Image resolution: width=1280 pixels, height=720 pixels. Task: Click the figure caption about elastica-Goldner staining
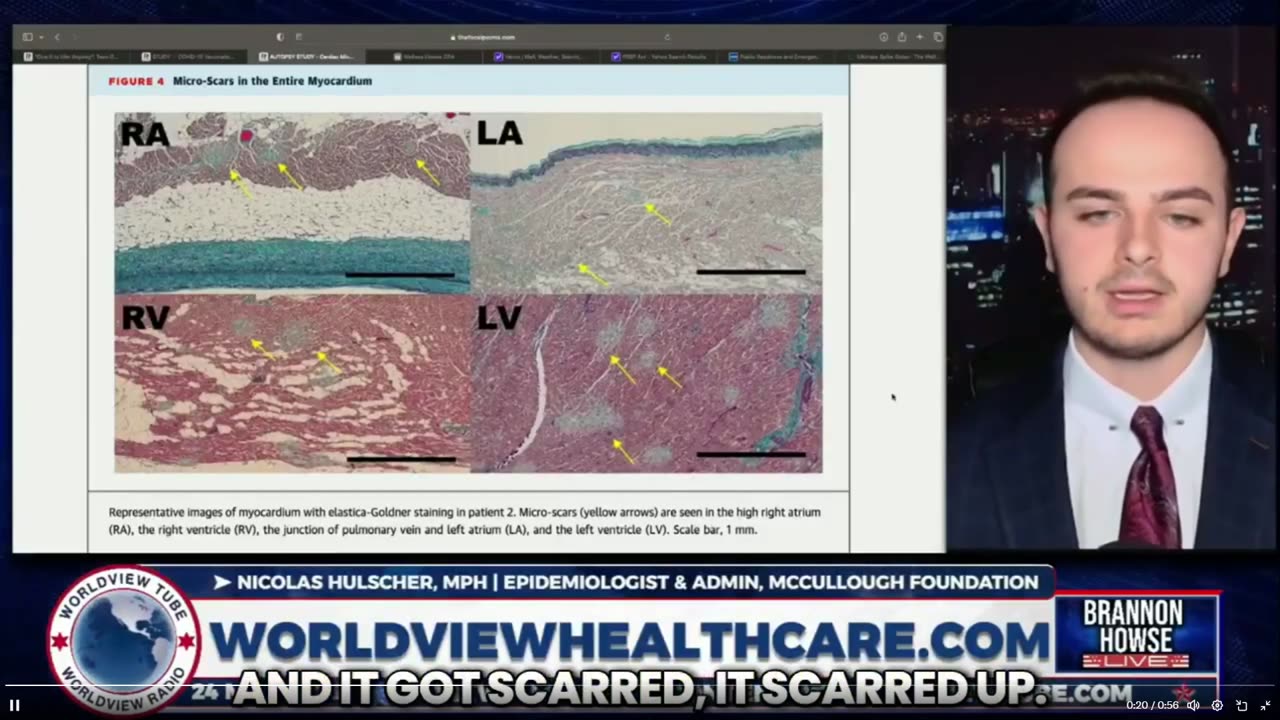464,521
